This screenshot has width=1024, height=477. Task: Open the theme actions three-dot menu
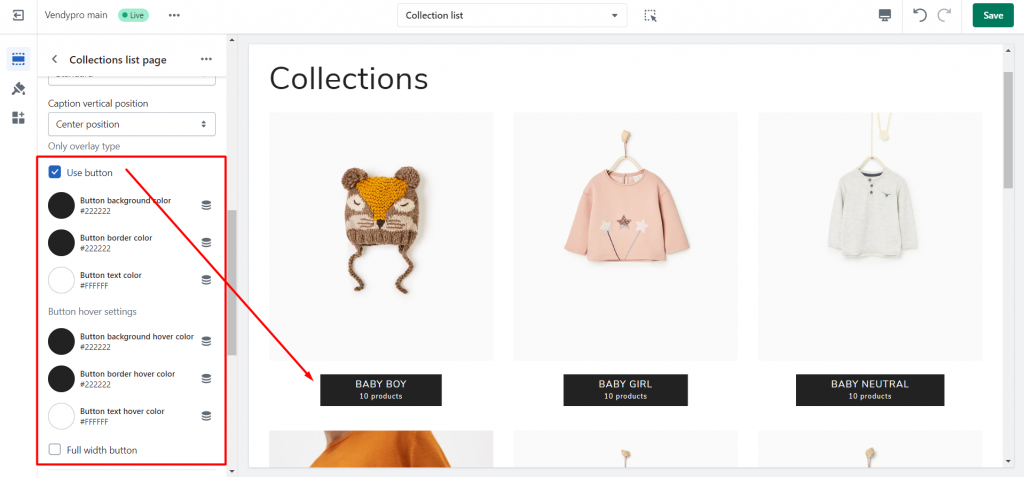(x=174, y=15)
